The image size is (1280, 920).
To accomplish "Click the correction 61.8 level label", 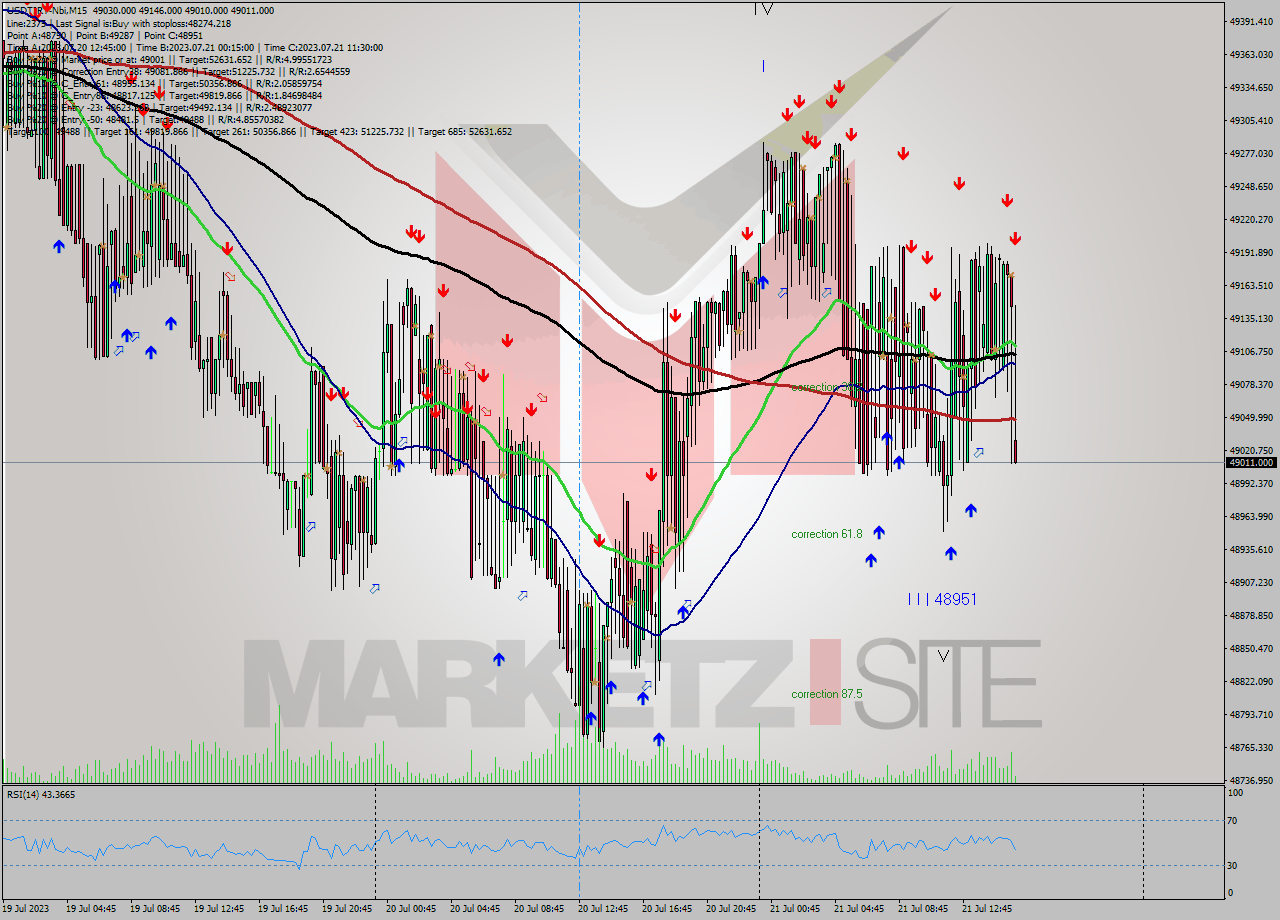I will click(x=827, y=534).
